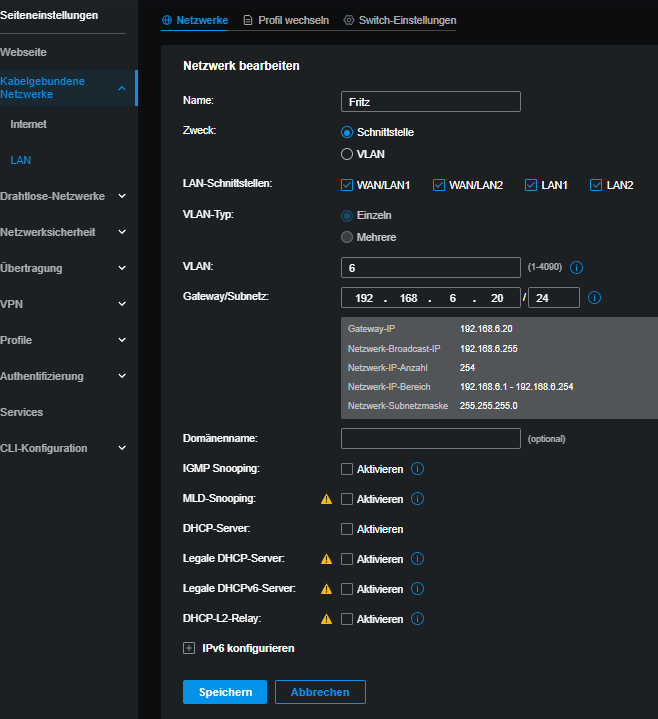The height and width of the screenshot is (719, 658).
Task: Click the Abbrechen button
Action: tap(320, 692)
